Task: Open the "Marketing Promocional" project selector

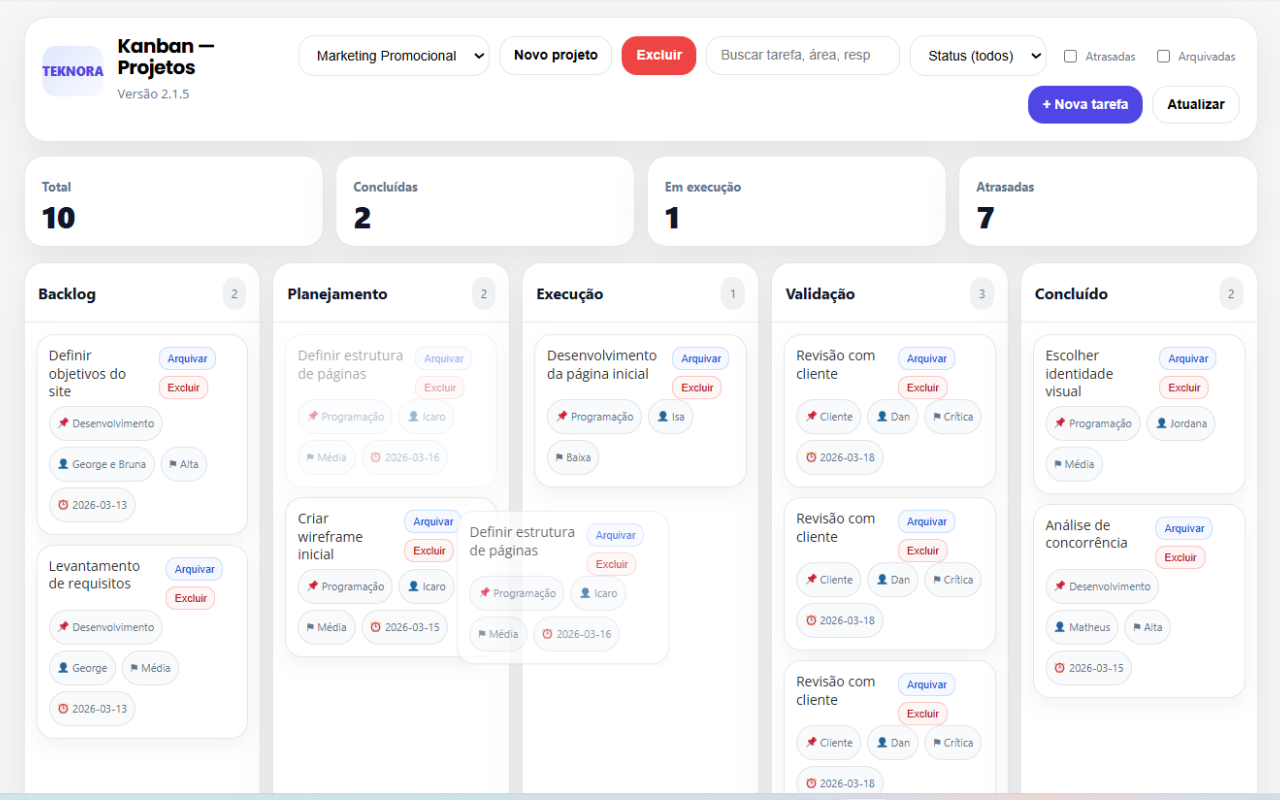Action: coord(393,55)
